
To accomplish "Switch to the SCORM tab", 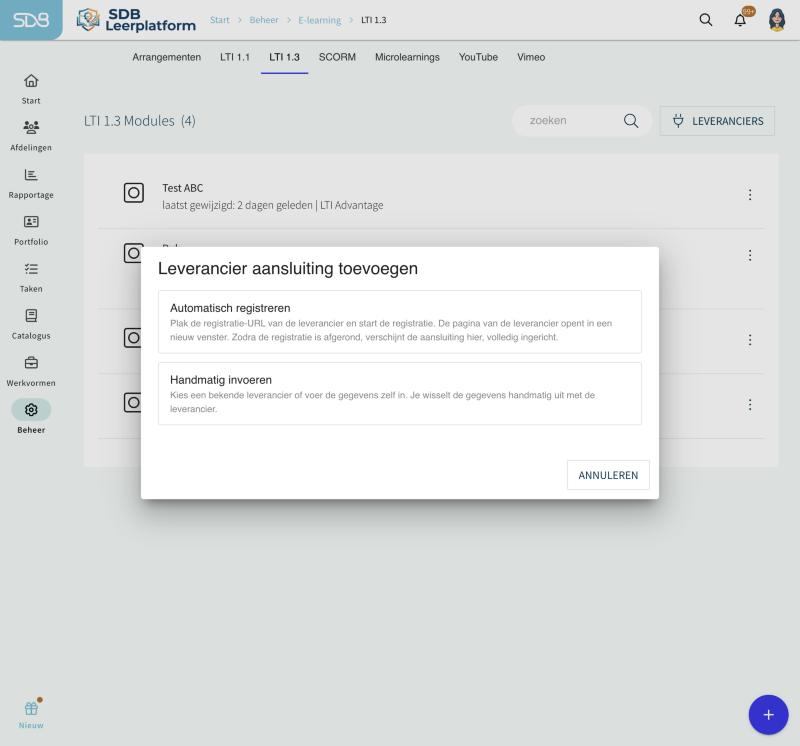I will click(x=337, y=57).
